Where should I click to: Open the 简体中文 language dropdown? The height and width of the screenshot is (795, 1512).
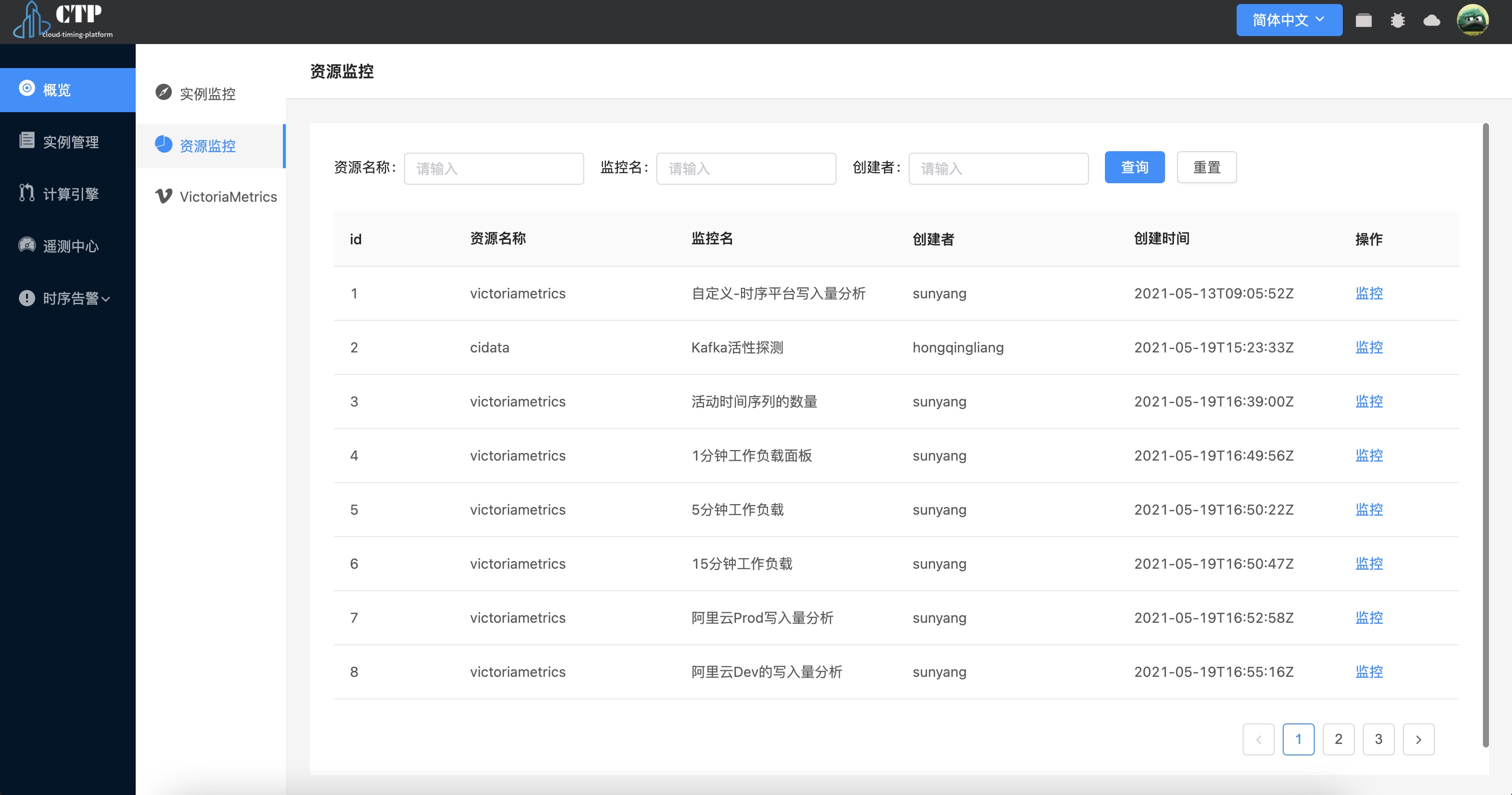[x=1289, y=20]
